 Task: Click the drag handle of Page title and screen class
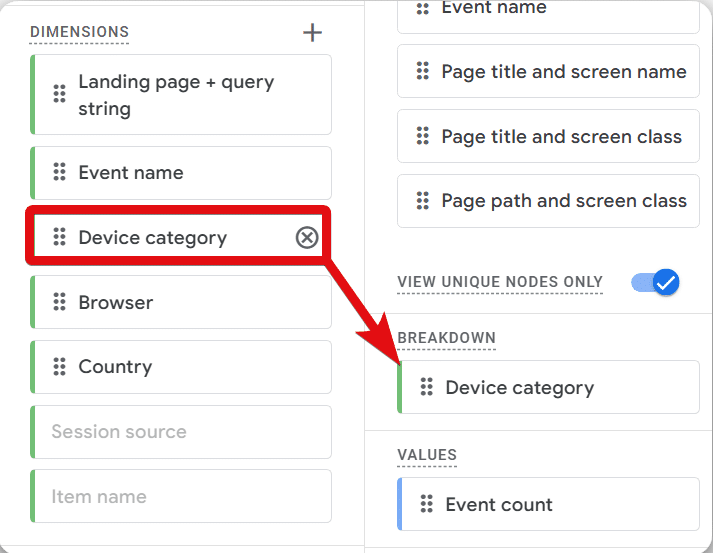tap(423, 136)
